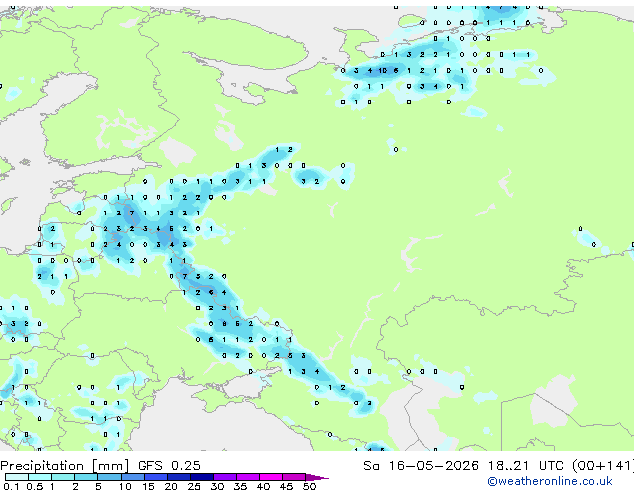Click the "(00+141)" forecast offset text
This screenshot has height=490, width=634.
603,466
